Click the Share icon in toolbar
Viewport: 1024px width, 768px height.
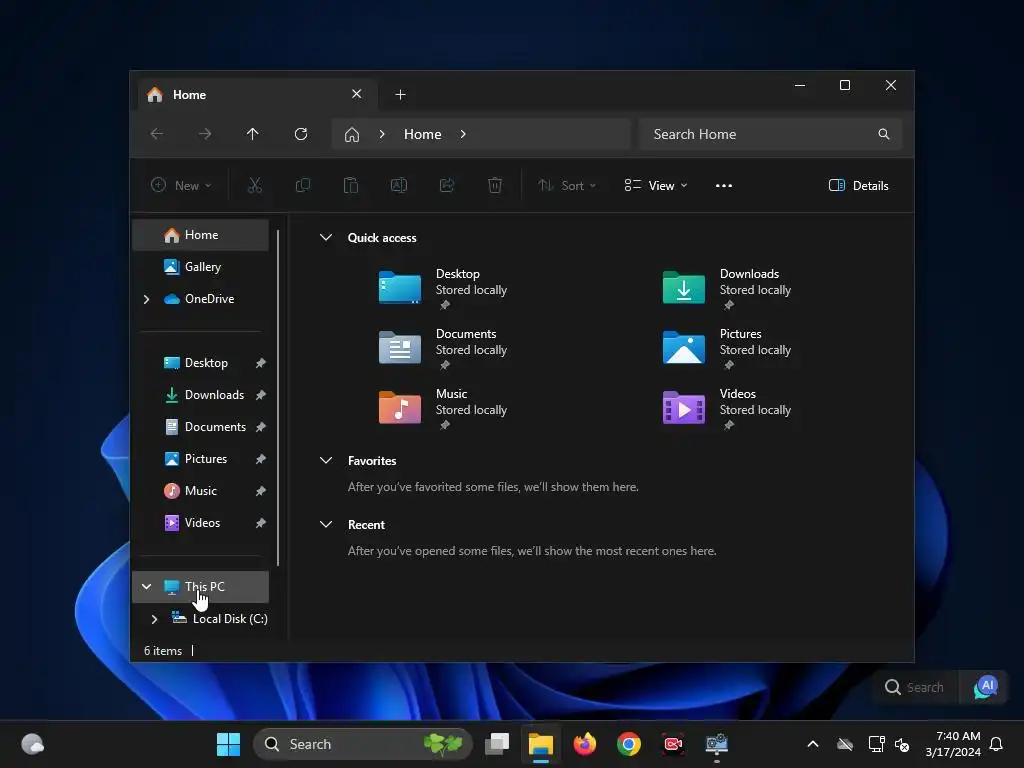447,185
